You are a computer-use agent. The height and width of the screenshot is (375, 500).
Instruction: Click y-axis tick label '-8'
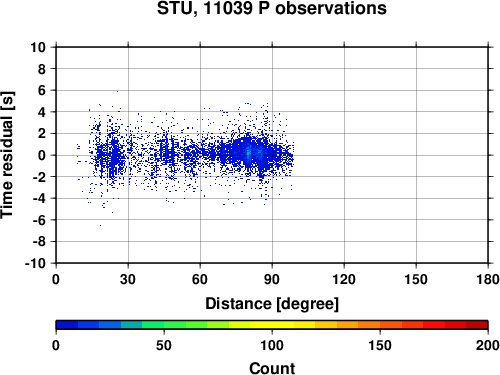pos(39,242)
